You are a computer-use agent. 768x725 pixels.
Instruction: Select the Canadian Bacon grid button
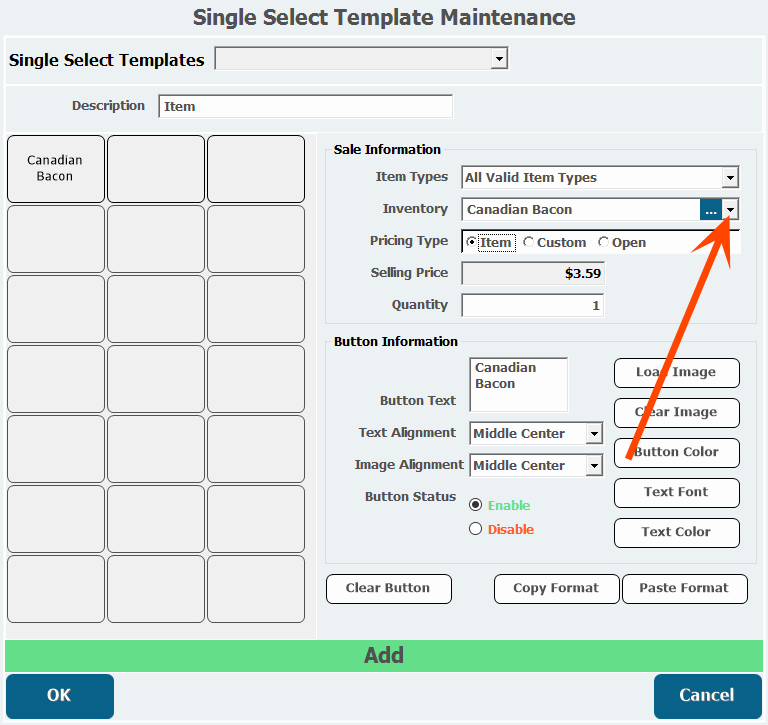[x=56, y=169]
